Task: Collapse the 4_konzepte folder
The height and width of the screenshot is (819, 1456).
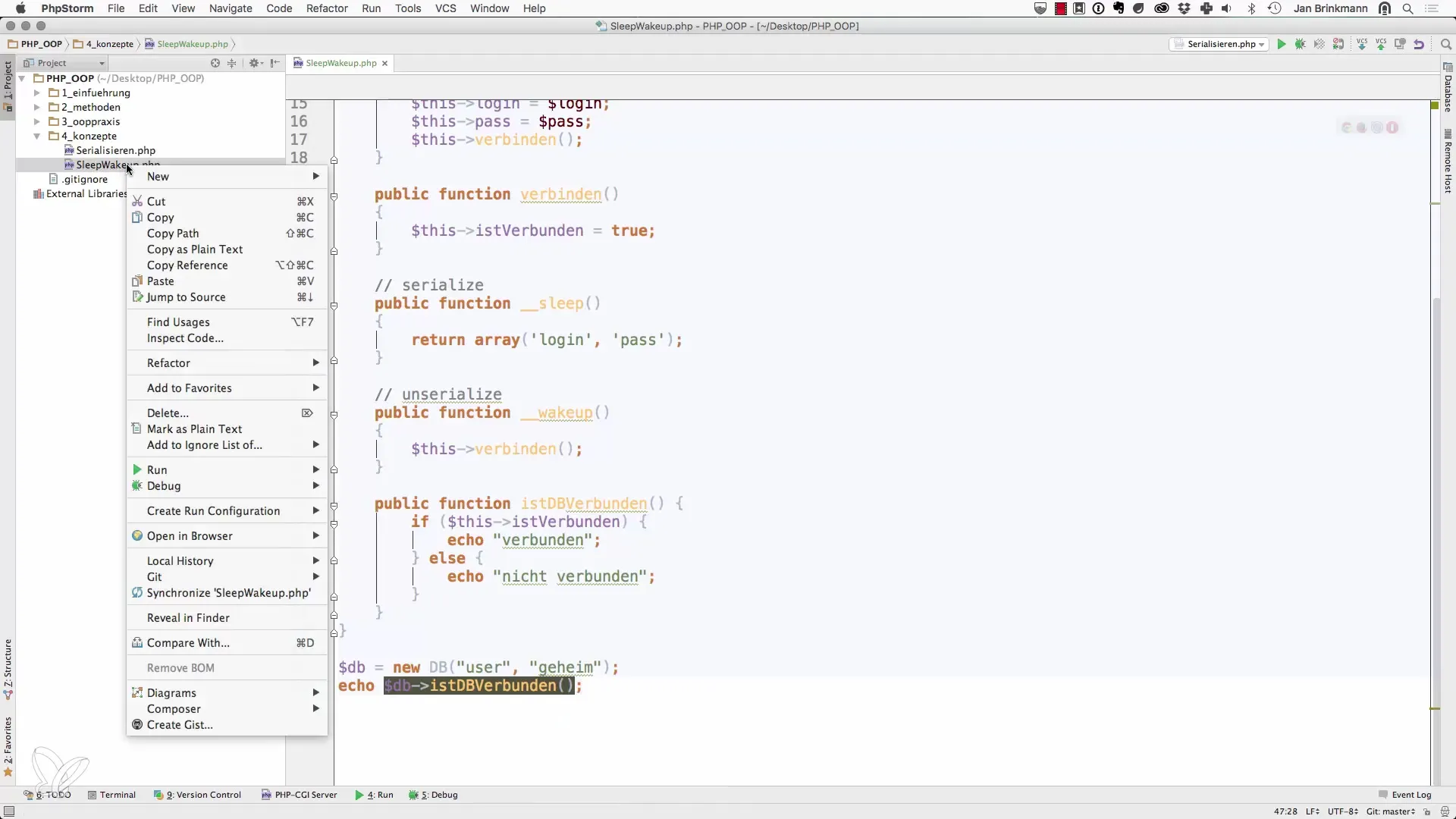Action: (x=36, y=136)
